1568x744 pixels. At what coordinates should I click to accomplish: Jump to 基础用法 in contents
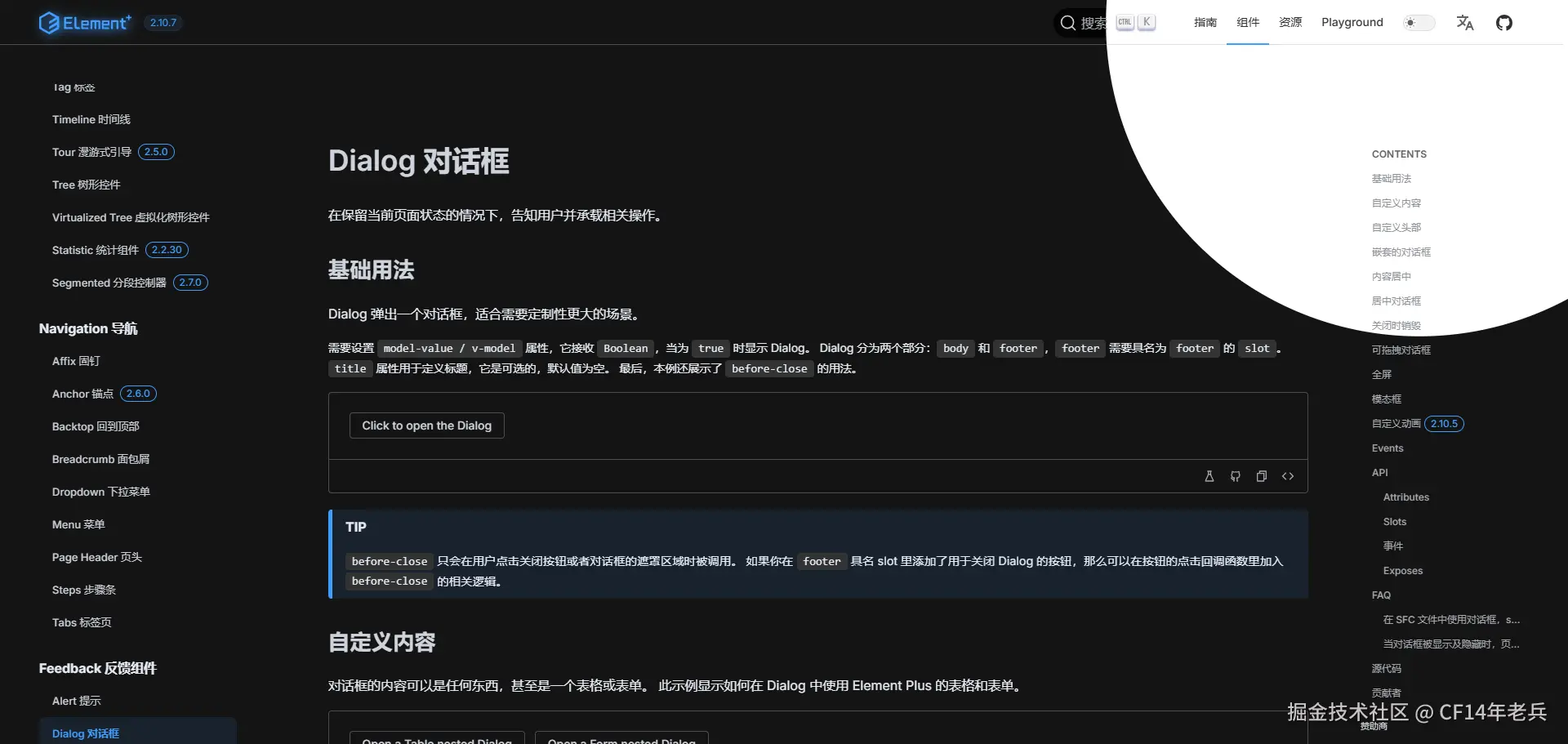[1392, 179]
